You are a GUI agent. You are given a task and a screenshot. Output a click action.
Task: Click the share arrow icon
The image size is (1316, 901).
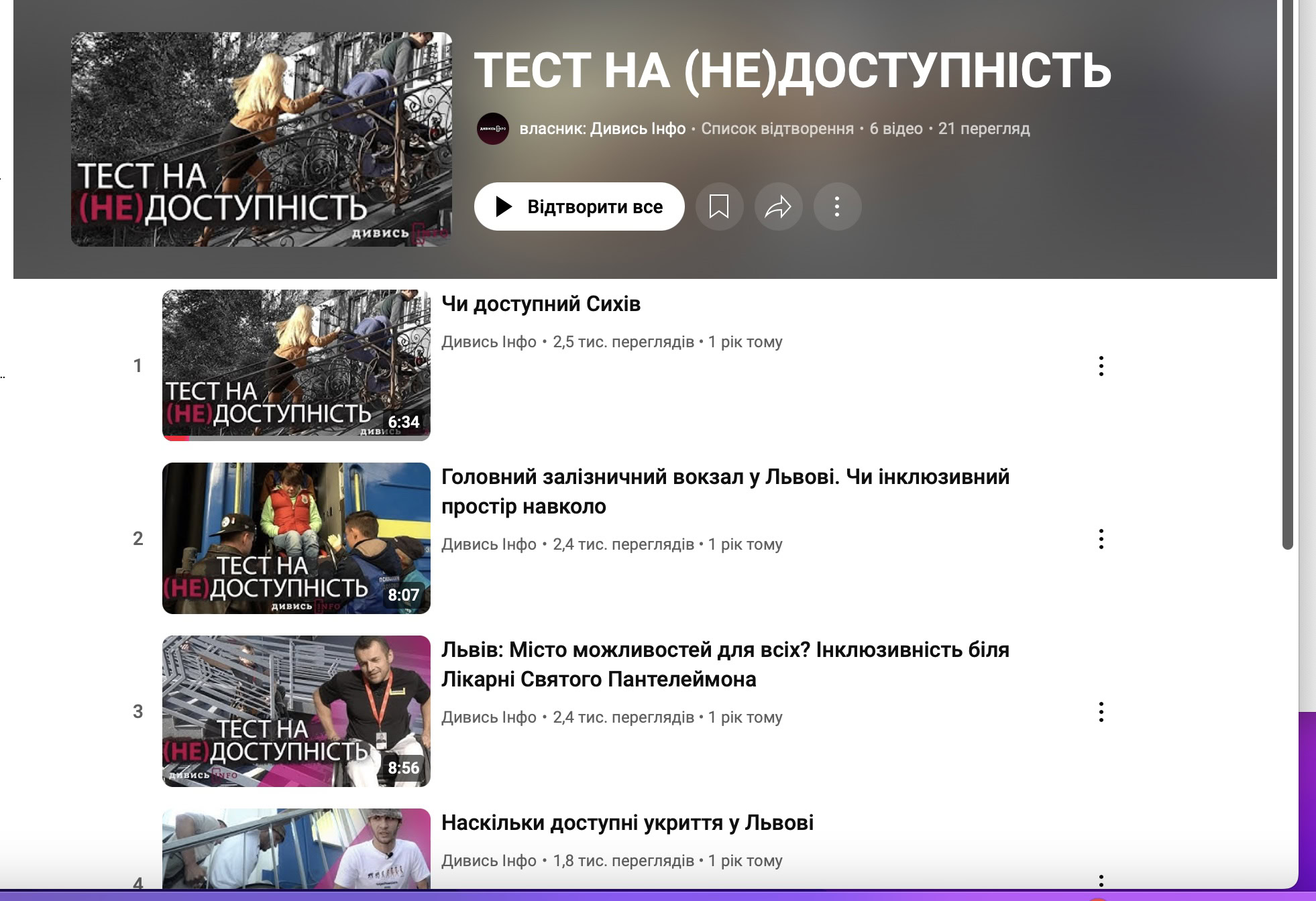coord(778,206)
